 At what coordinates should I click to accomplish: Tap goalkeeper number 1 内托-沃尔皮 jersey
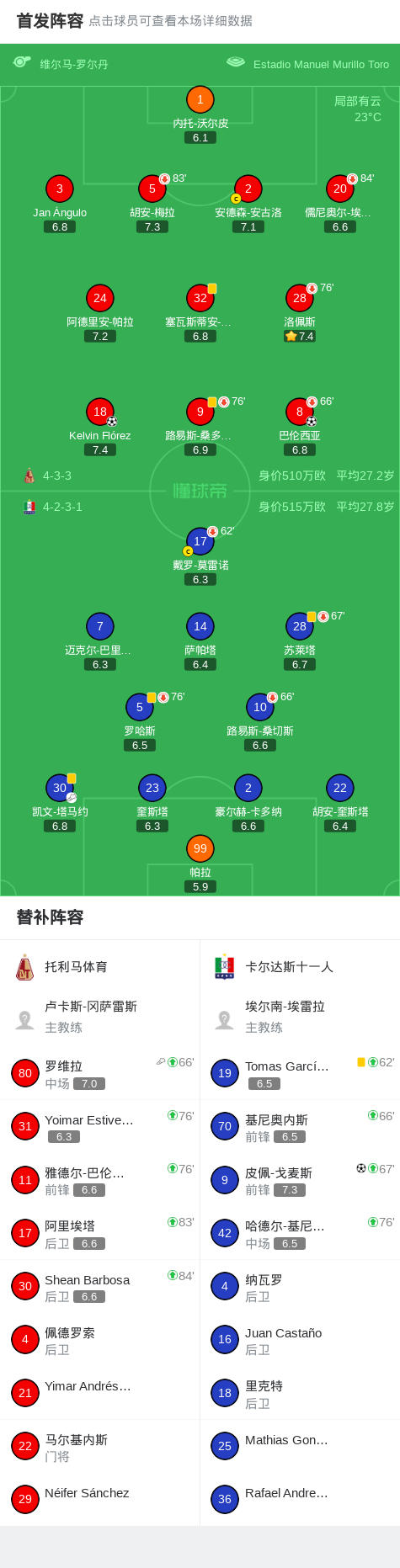point(200,99)
